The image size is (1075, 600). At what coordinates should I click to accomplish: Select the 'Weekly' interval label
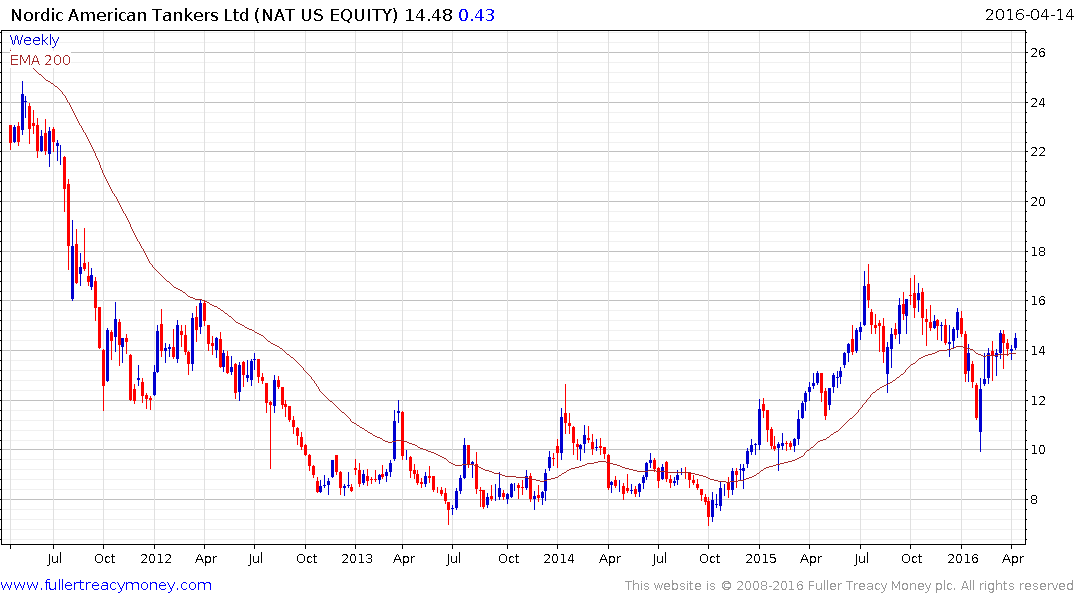[x=34, y=40]
